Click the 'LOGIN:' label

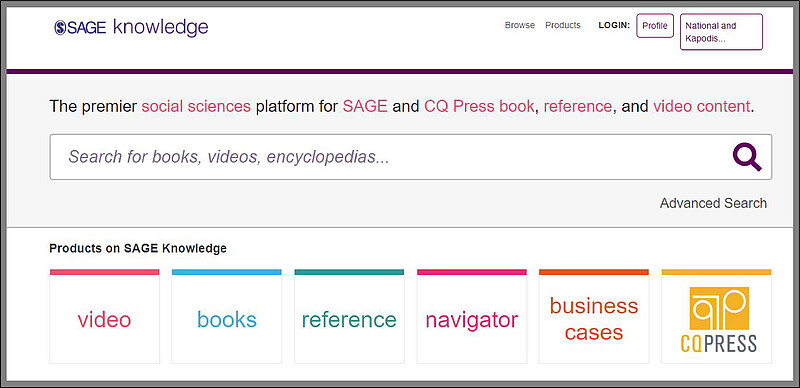click(x=614, y=26)
